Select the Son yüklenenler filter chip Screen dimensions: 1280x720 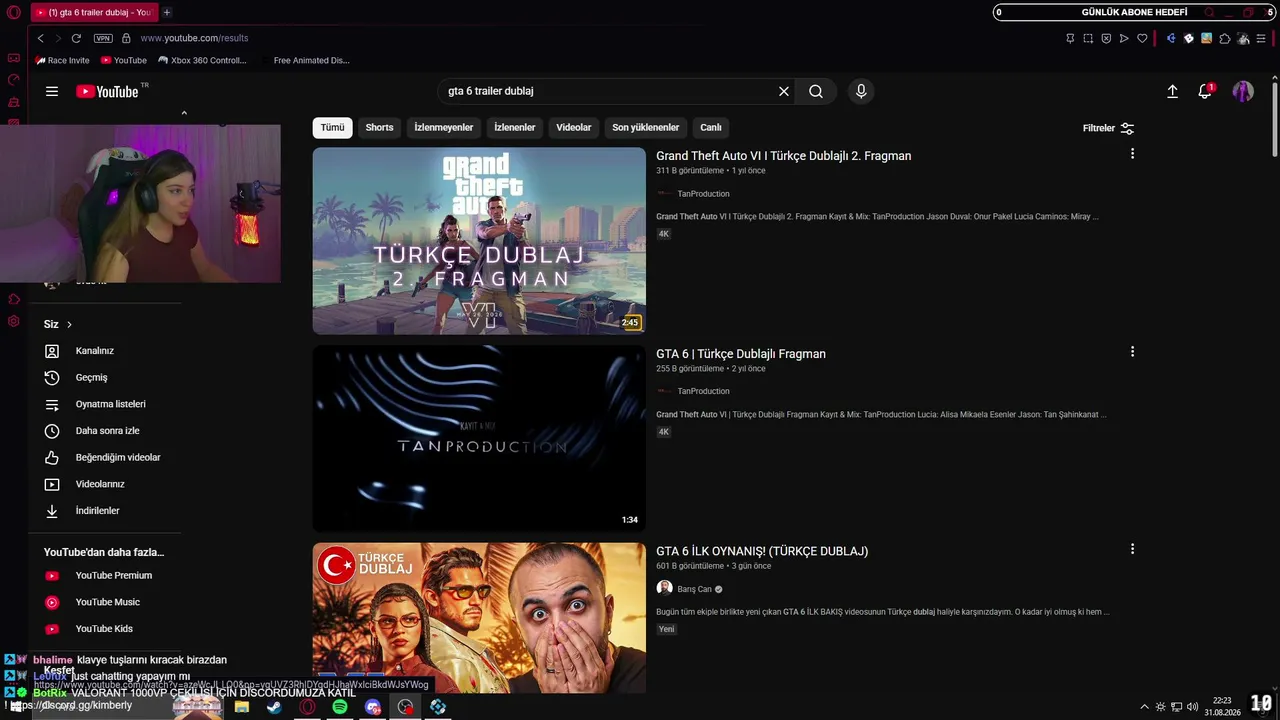coord(646,127)
